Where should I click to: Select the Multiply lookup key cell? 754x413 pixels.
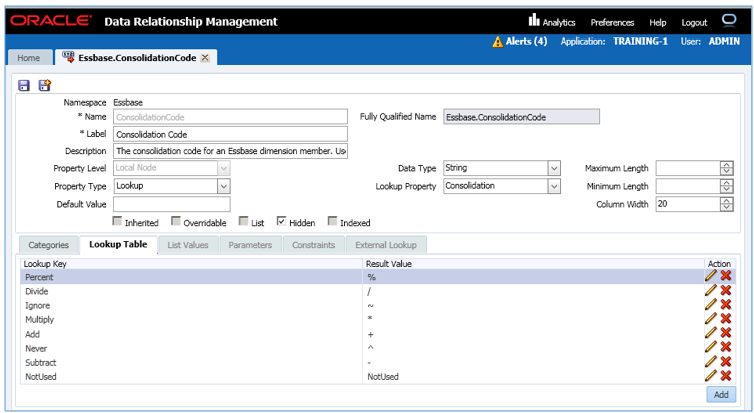[x=191, y=320]
